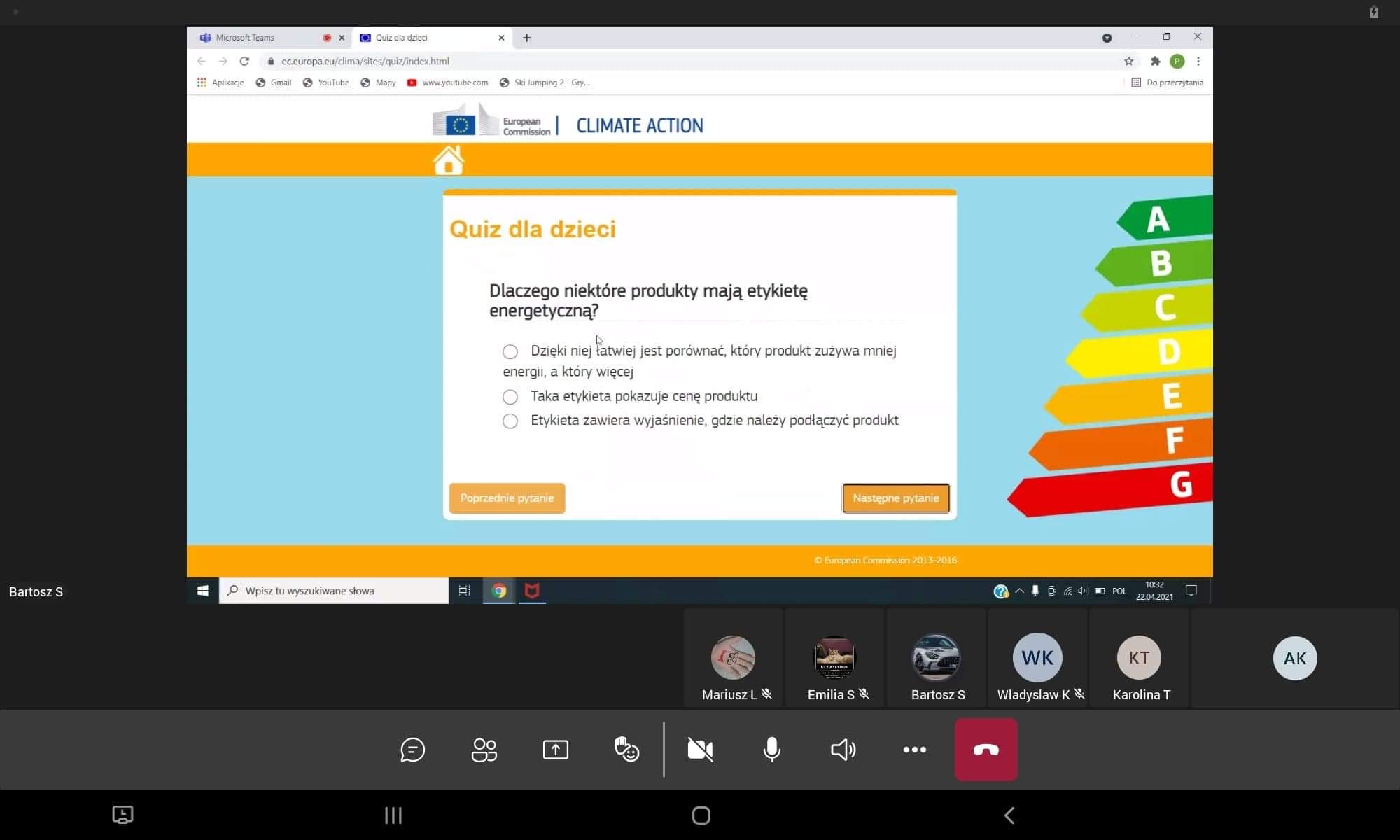Switch to the Microsoft Teams browser tab
1400x840 pixels.
(245, 38)
